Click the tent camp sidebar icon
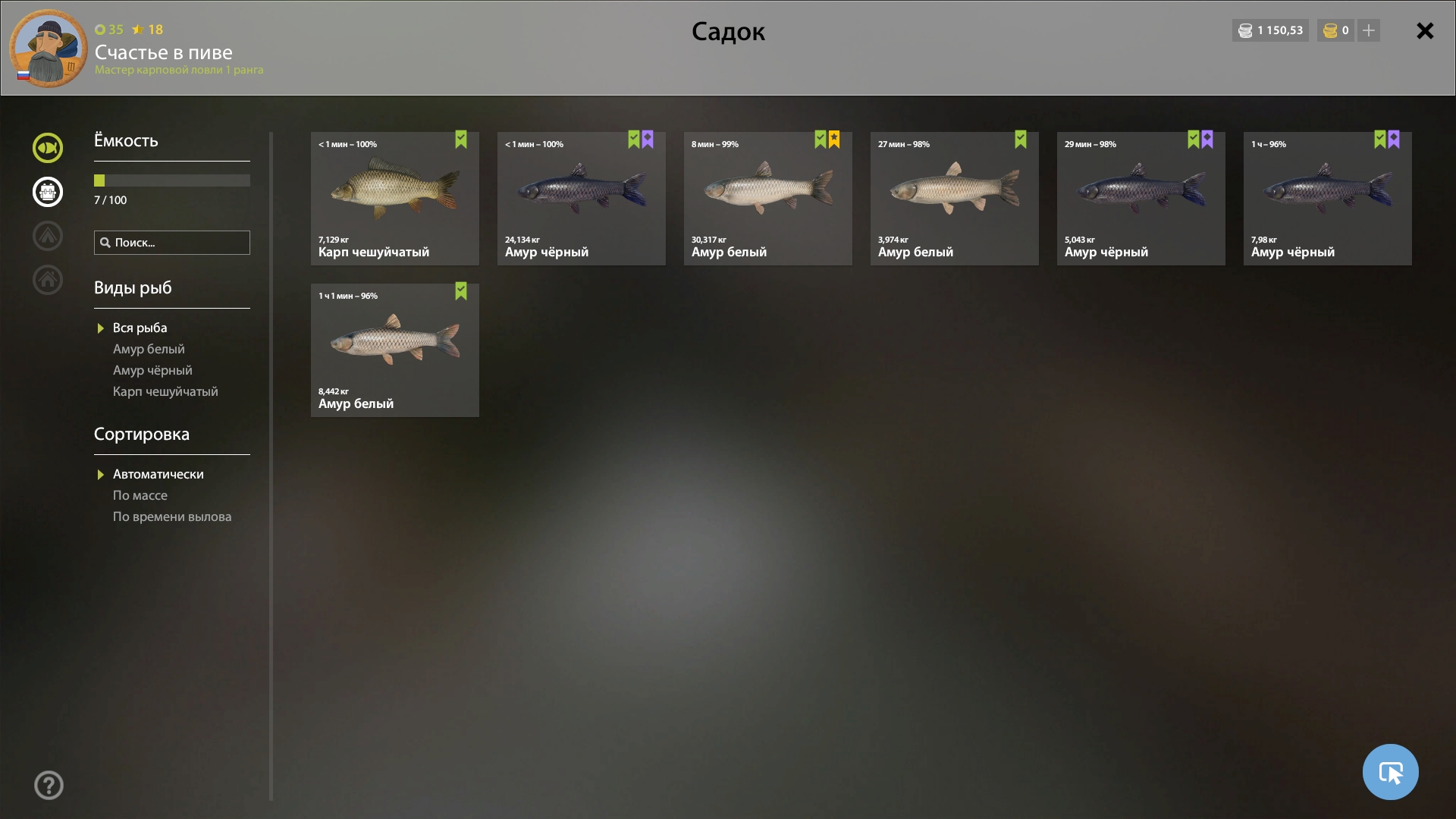This screenshot has height=819, width=1456. [x=48, y=236]
